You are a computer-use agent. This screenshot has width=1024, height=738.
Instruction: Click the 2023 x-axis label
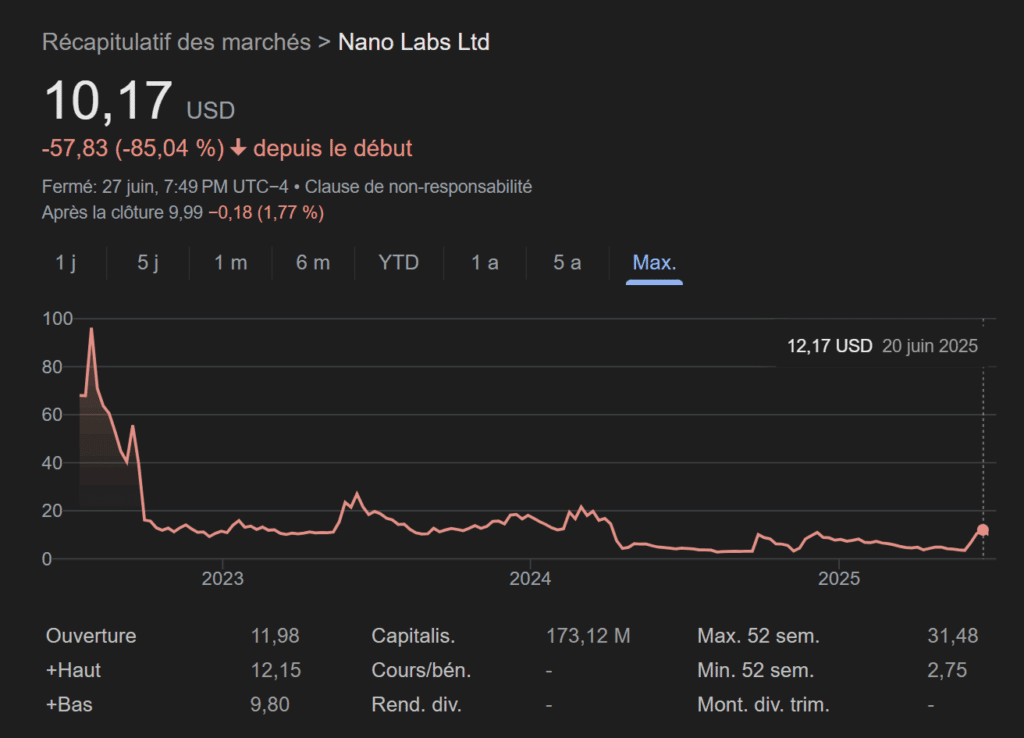click(222, 579)
